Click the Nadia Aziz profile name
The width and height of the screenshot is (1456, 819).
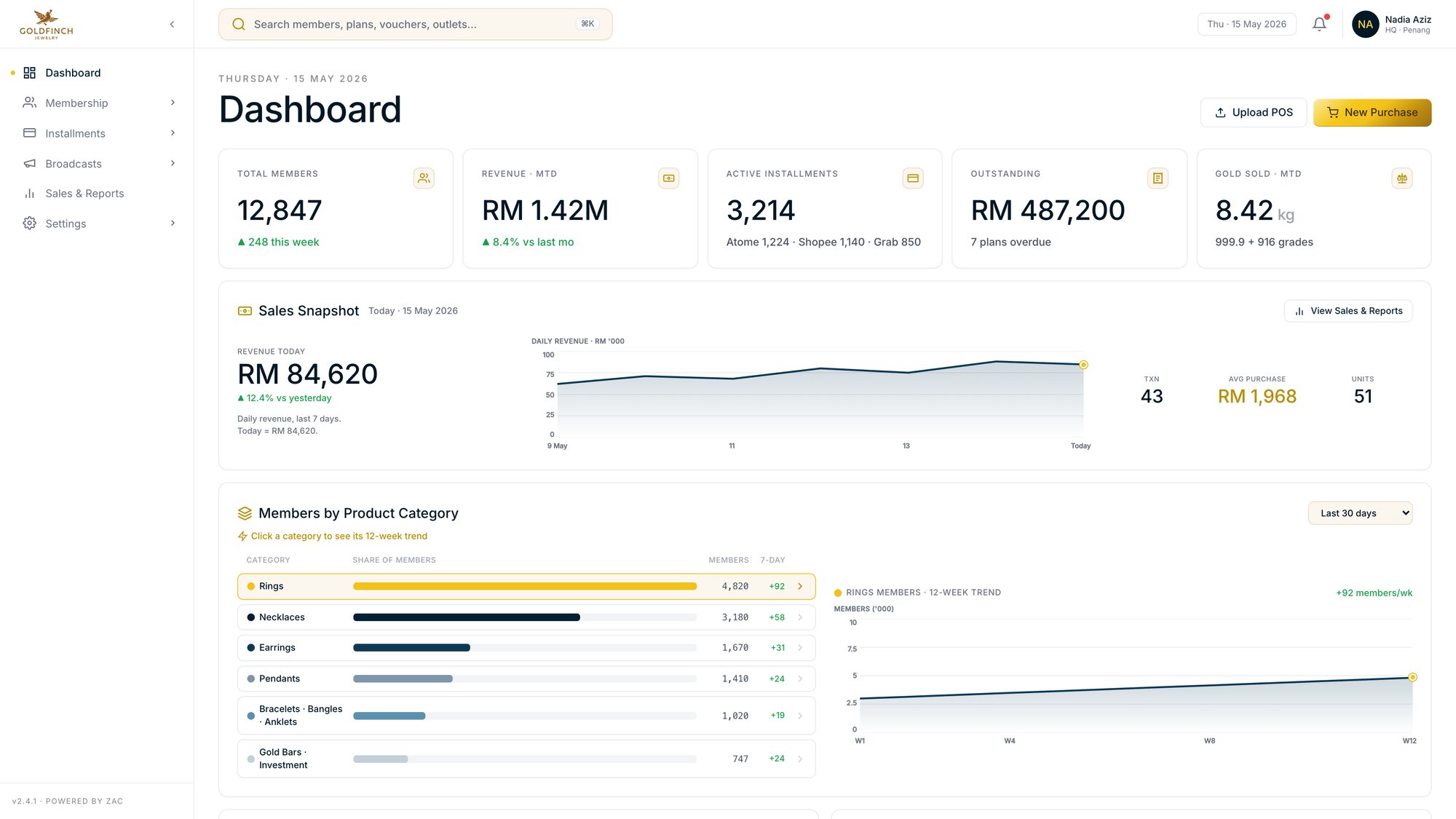click(x=1408, y=20)
